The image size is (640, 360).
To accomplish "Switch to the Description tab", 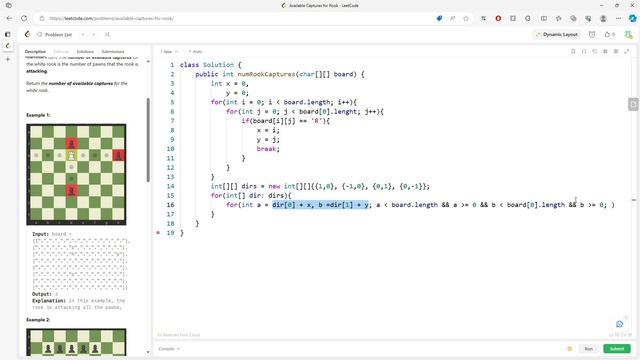I will coord(35,51).
